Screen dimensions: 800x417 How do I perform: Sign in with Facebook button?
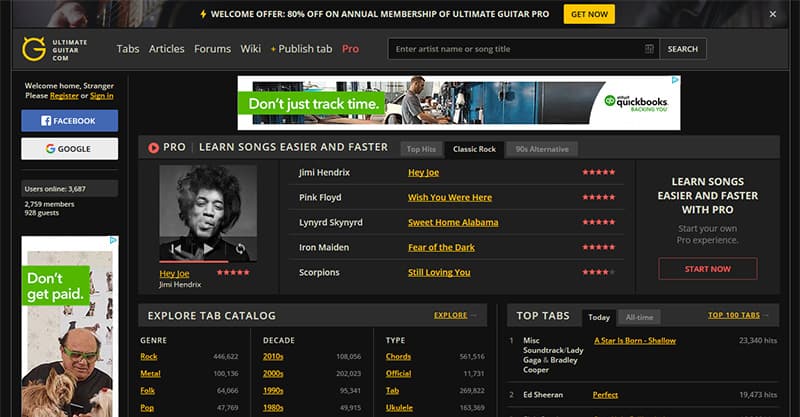[x=69, y=121]
